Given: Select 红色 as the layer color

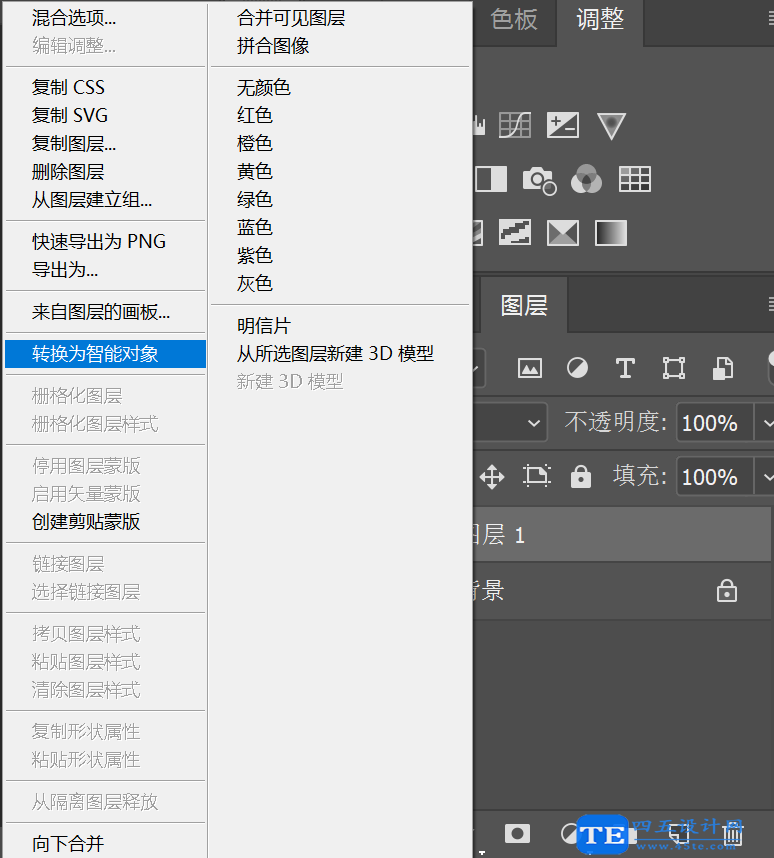Looking at the screenshot, I should point(255,115).
